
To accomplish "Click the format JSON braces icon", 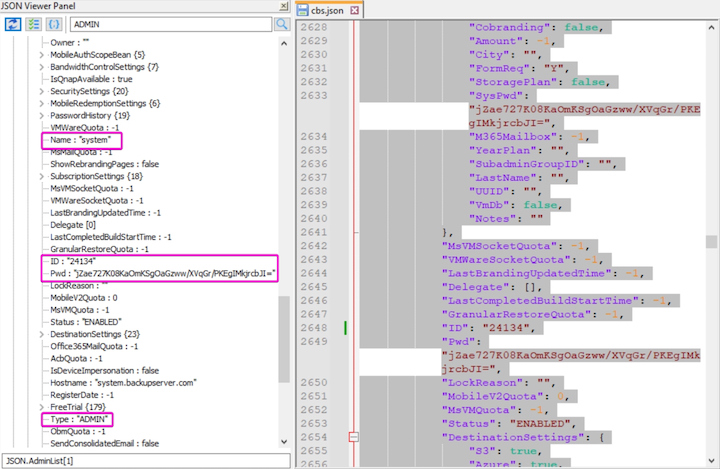I will click(x=54, y=24).
